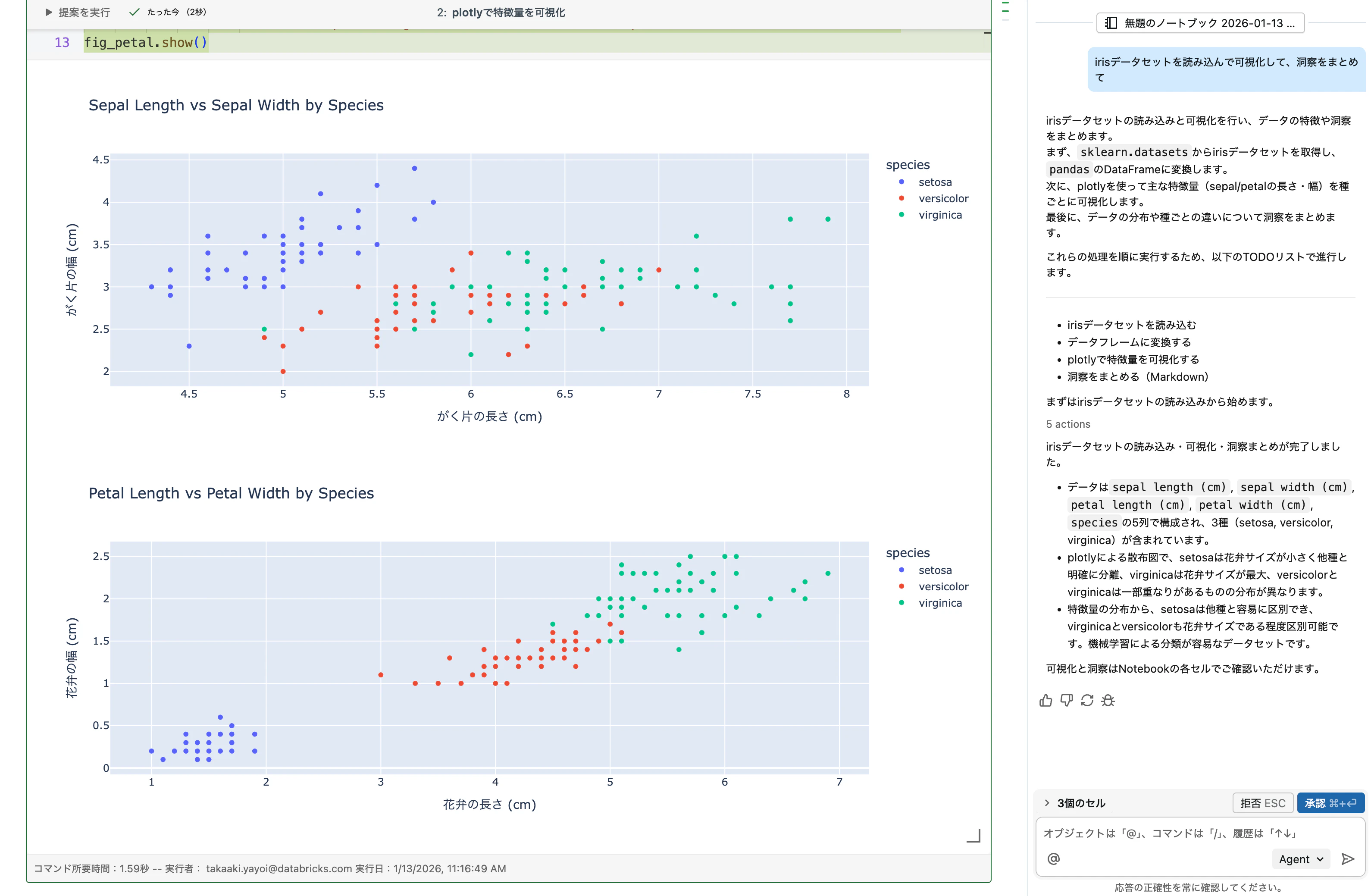This screenshot has width=1371, height=896.
Task: Click the thumbs up feedback icon
Action: point(1045,700)
